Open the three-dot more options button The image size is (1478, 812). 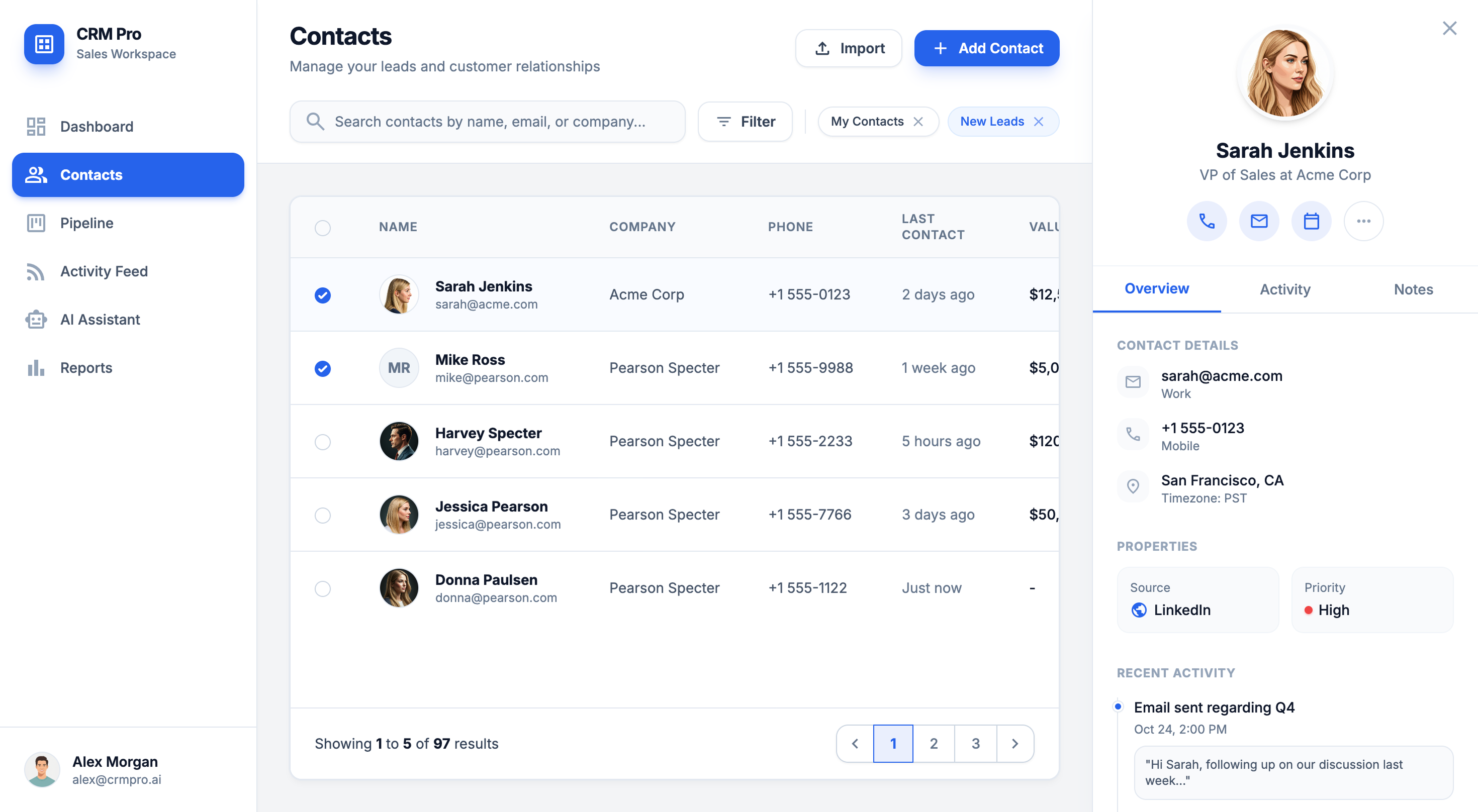pos(1363,222)
